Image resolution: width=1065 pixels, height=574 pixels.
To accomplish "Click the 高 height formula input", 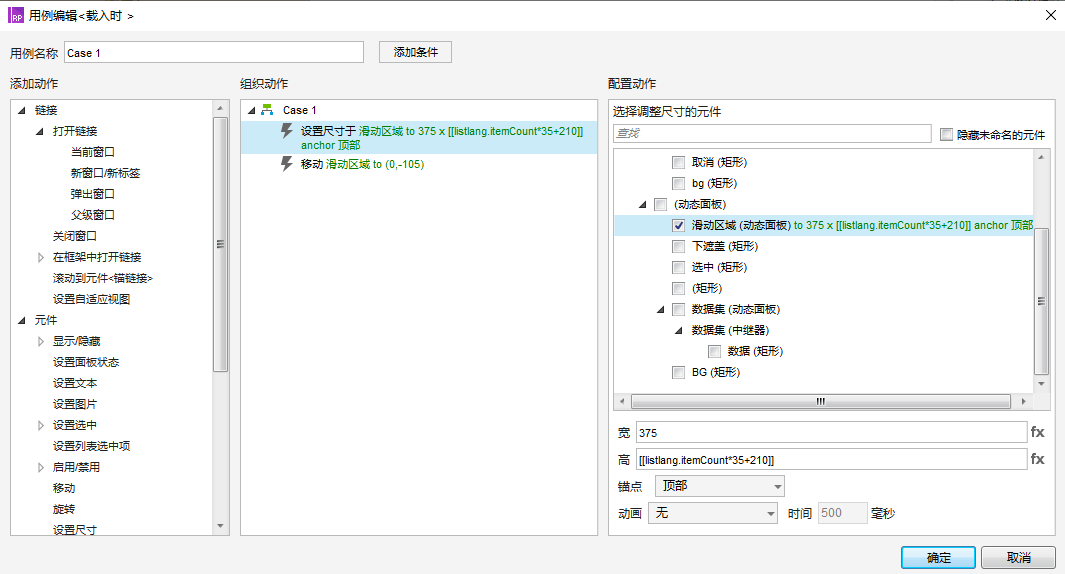I will pos(831,459).
